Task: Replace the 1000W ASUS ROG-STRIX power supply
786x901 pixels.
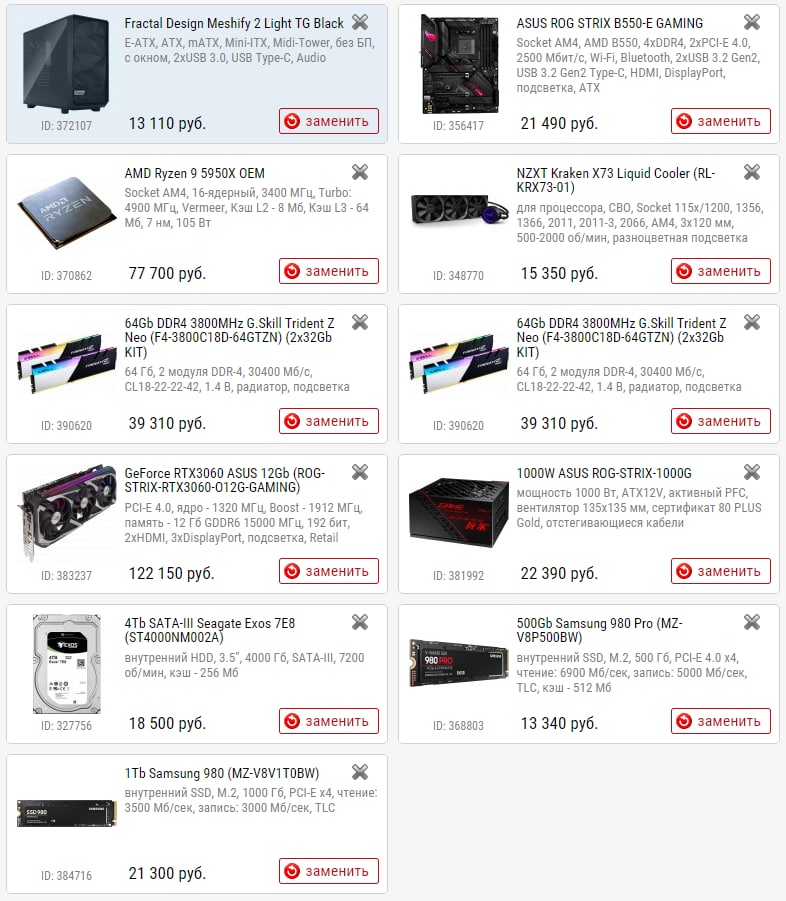Action: (720, 571)
